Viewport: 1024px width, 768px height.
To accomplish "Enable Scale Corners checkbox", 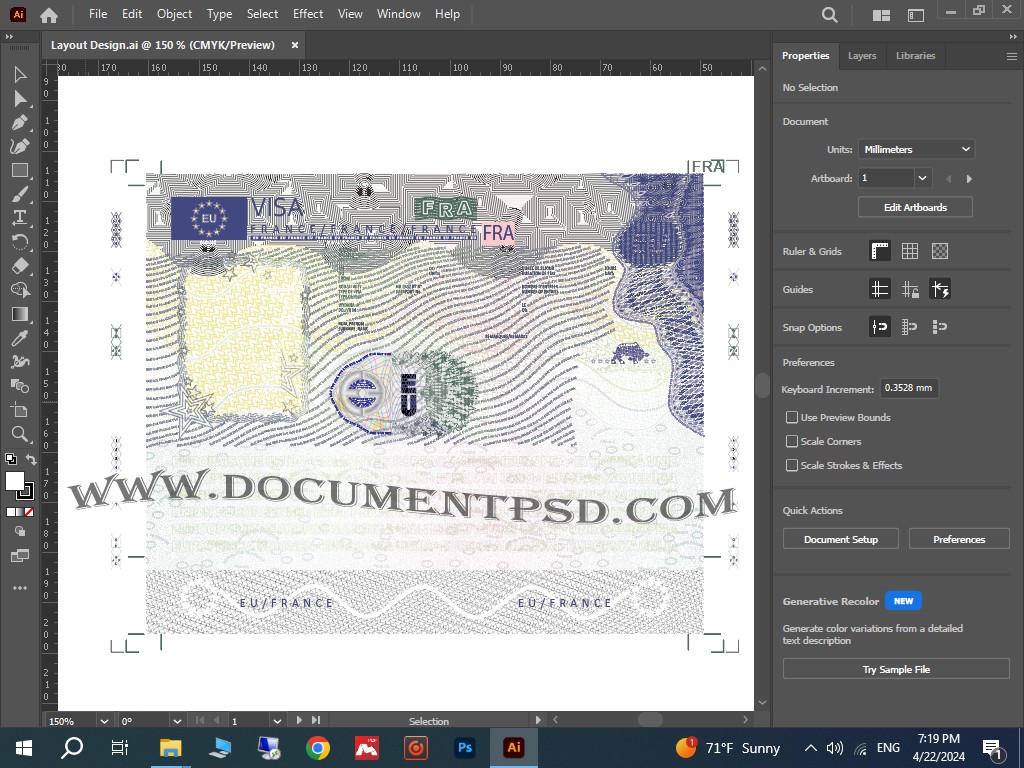I will [x=792, y=441].
